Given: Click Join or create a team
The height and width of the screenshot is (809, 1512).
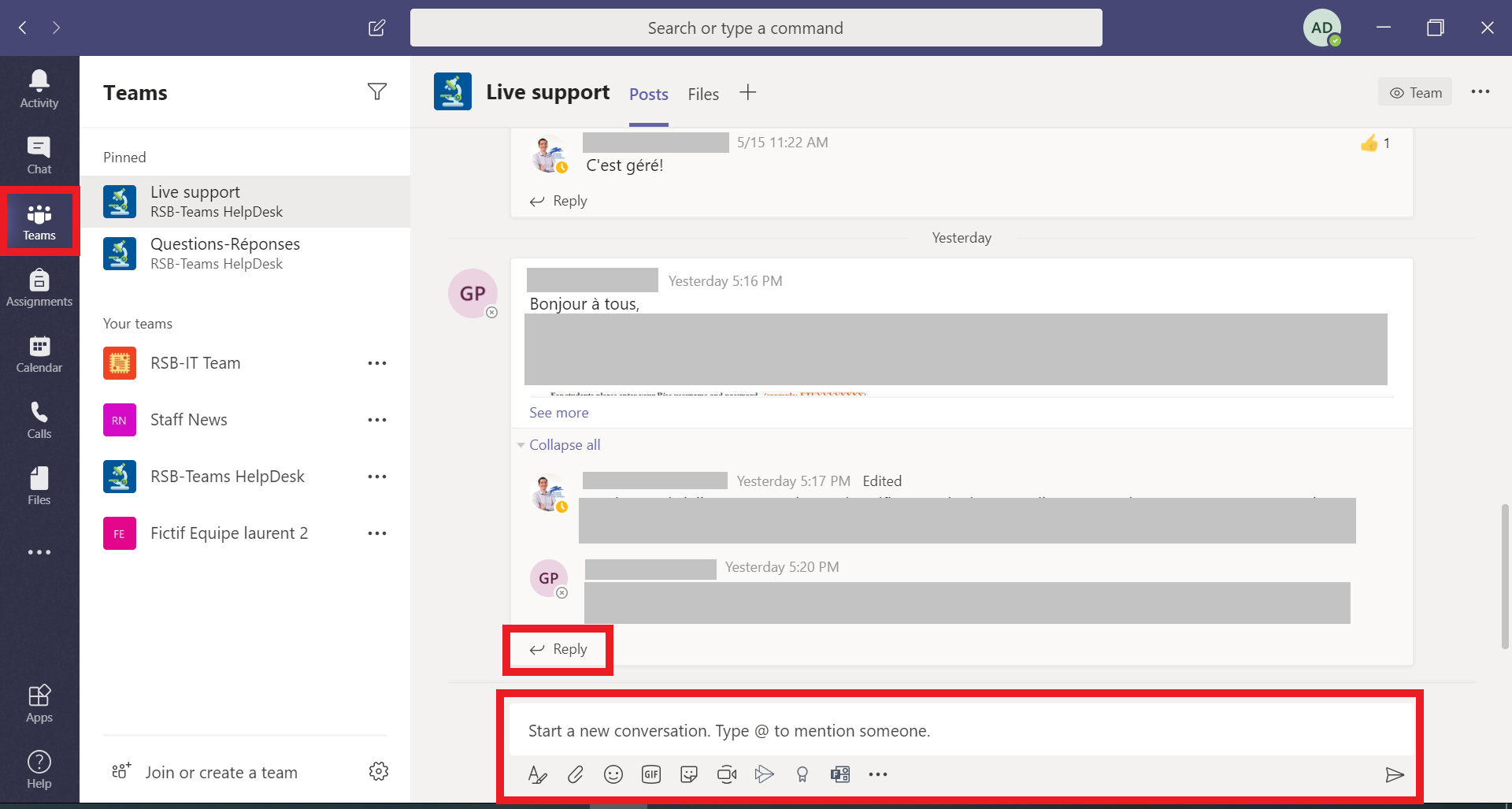Looking at the screenshot, I should pyautogui.click(x=205, y=772).
